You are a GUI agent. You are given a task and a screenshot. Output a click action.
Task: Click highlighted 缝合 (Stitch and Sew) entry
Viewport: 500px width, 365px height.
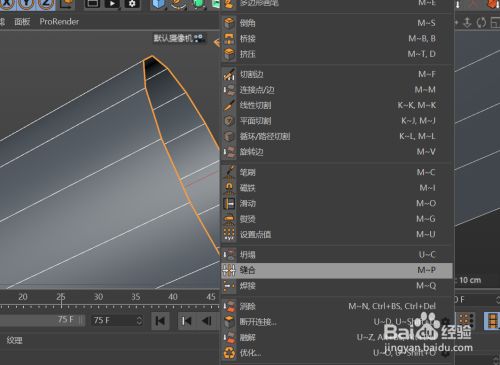pyautogui.click(x=337, y=270)
